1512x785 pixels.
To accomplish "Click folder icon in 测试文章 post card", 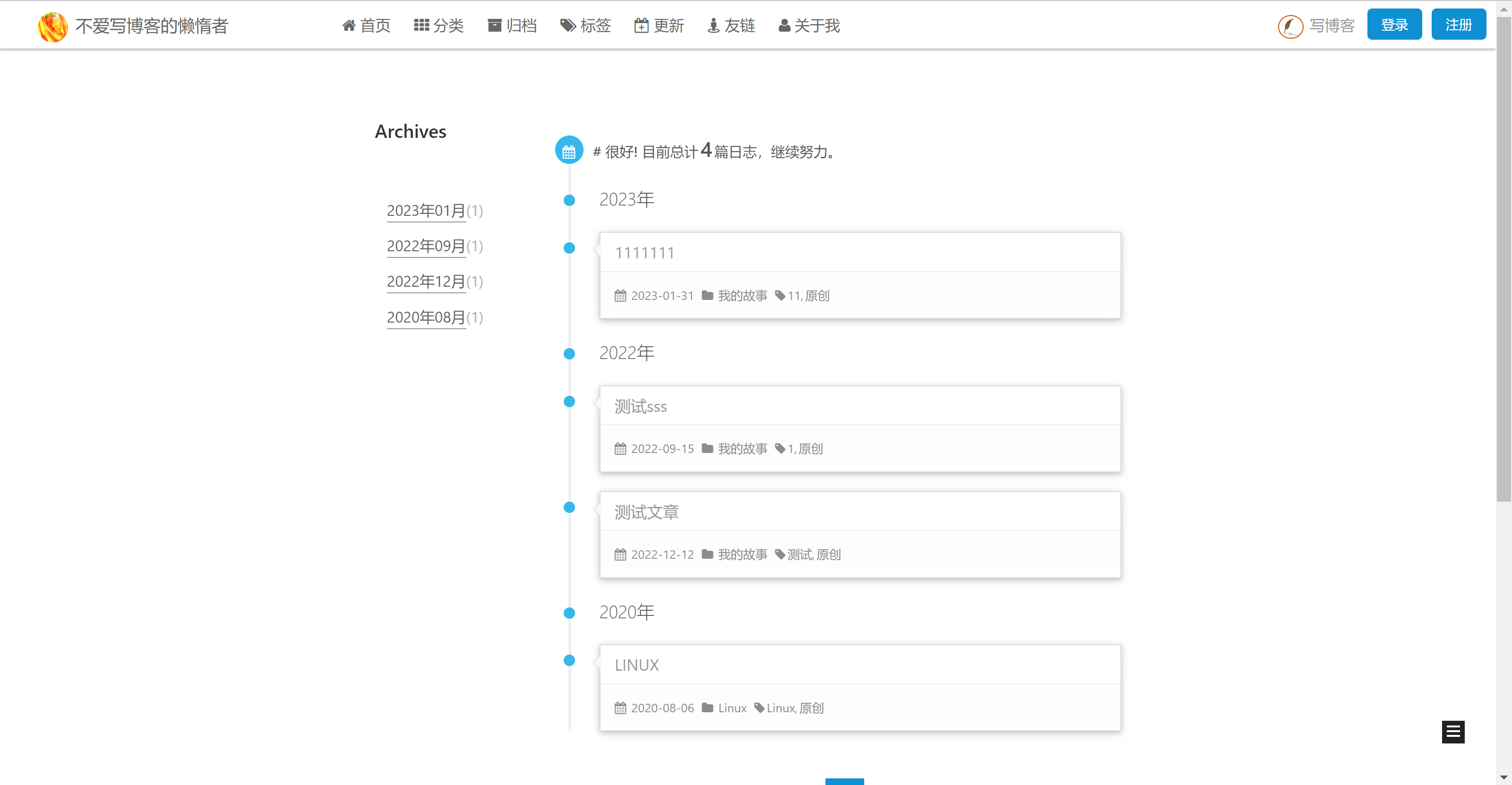I will coord(707,554).
